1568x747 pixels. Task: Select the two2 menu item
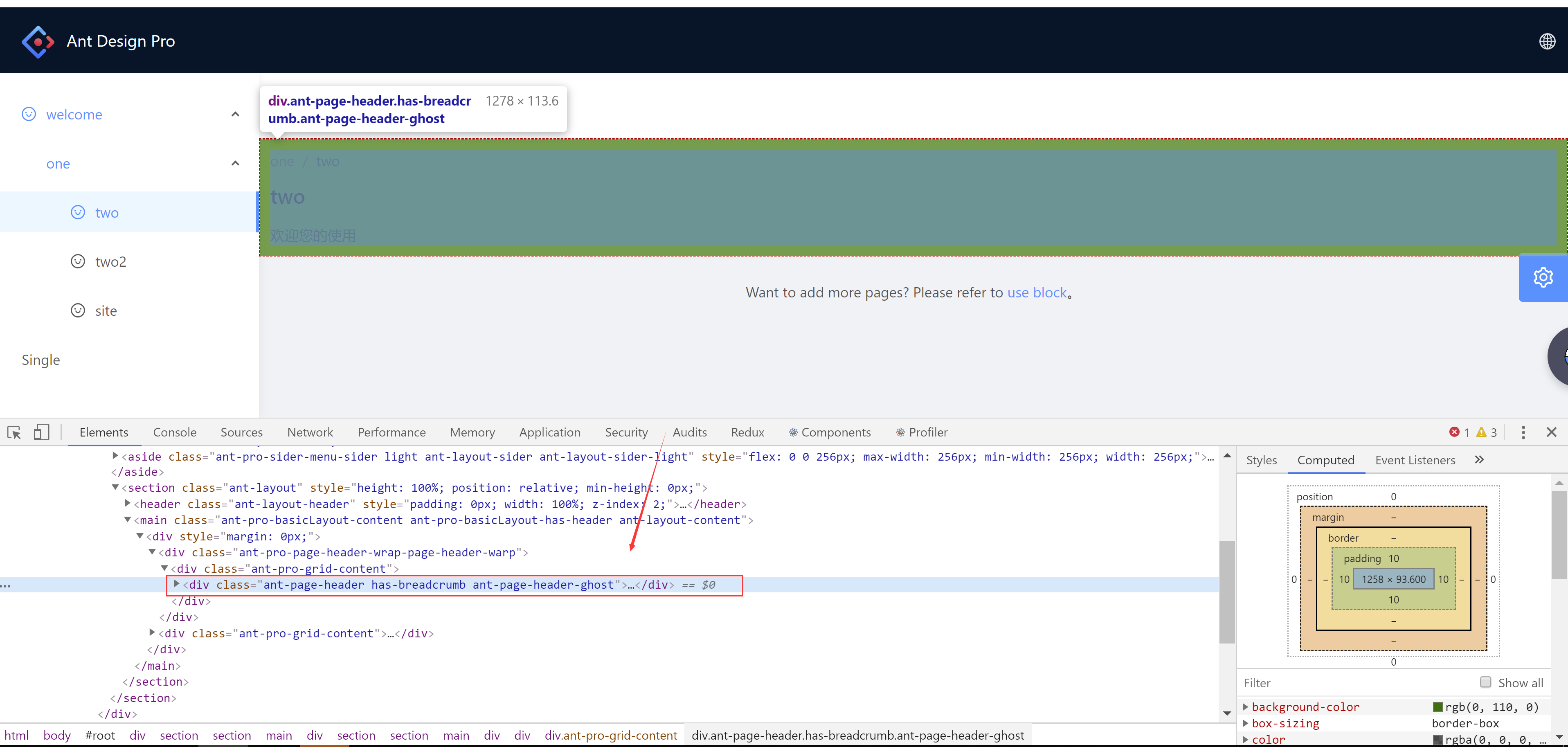coord(110,262)
